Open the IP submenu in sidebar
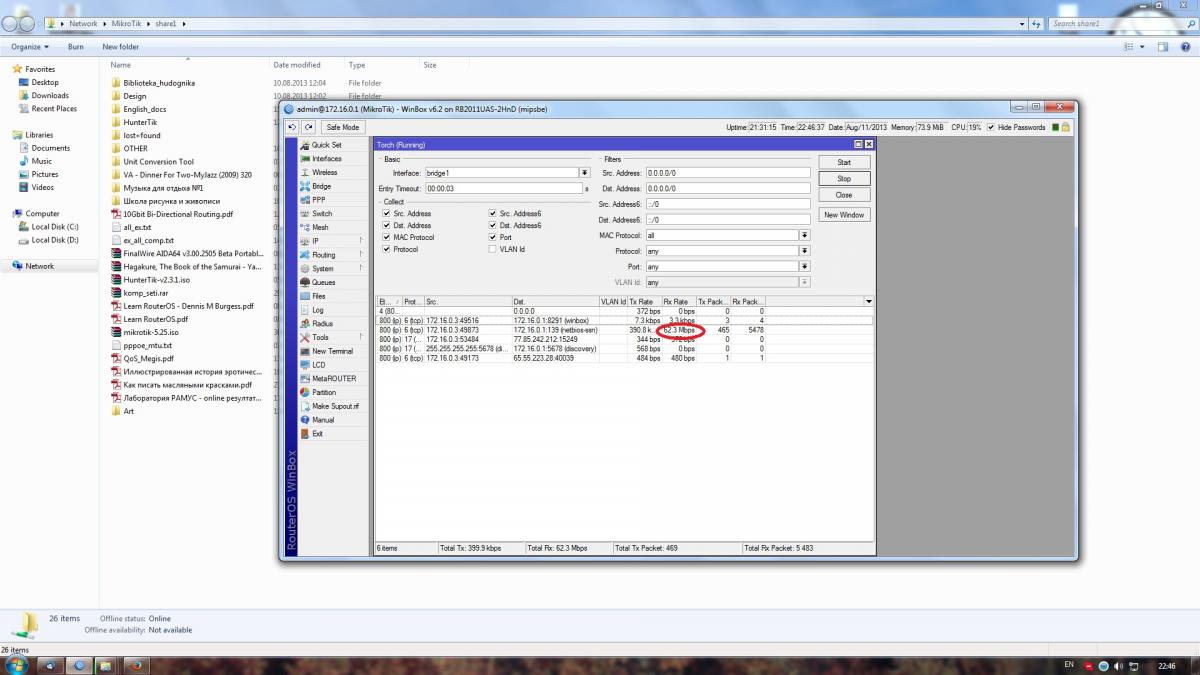The height and width of the screenshot is (675, 1200). click(x=316, y=241)
